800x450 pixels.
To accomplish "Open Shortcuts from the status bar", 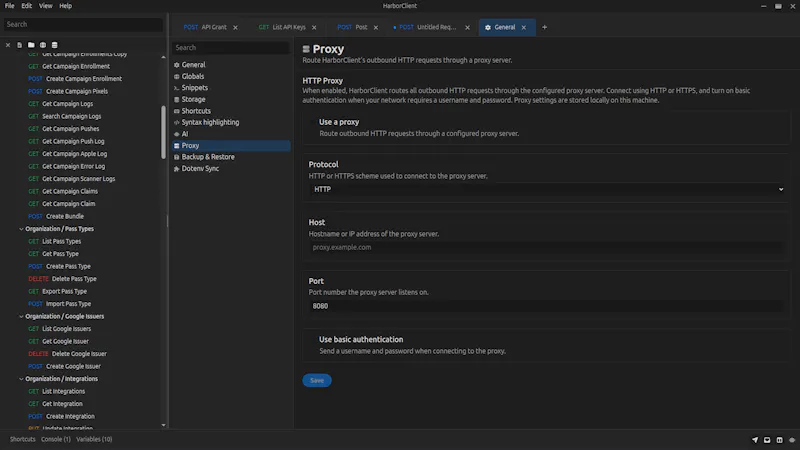I will pyautogui.click(x=22, y=439).
